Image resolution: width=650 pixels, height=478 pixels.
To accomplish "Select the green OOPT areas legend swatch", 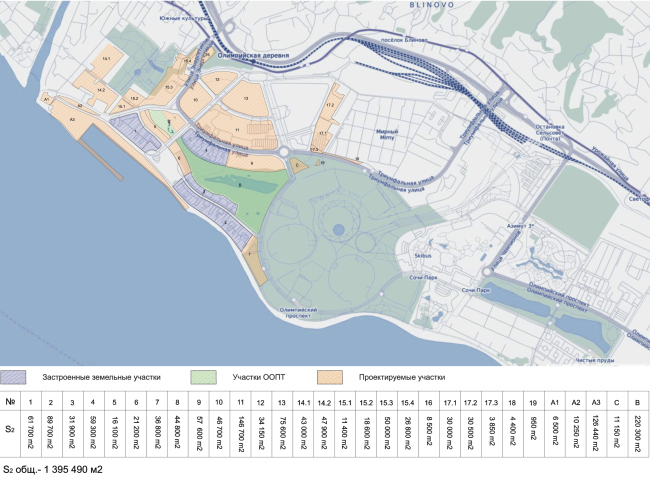I will (205, 378).
